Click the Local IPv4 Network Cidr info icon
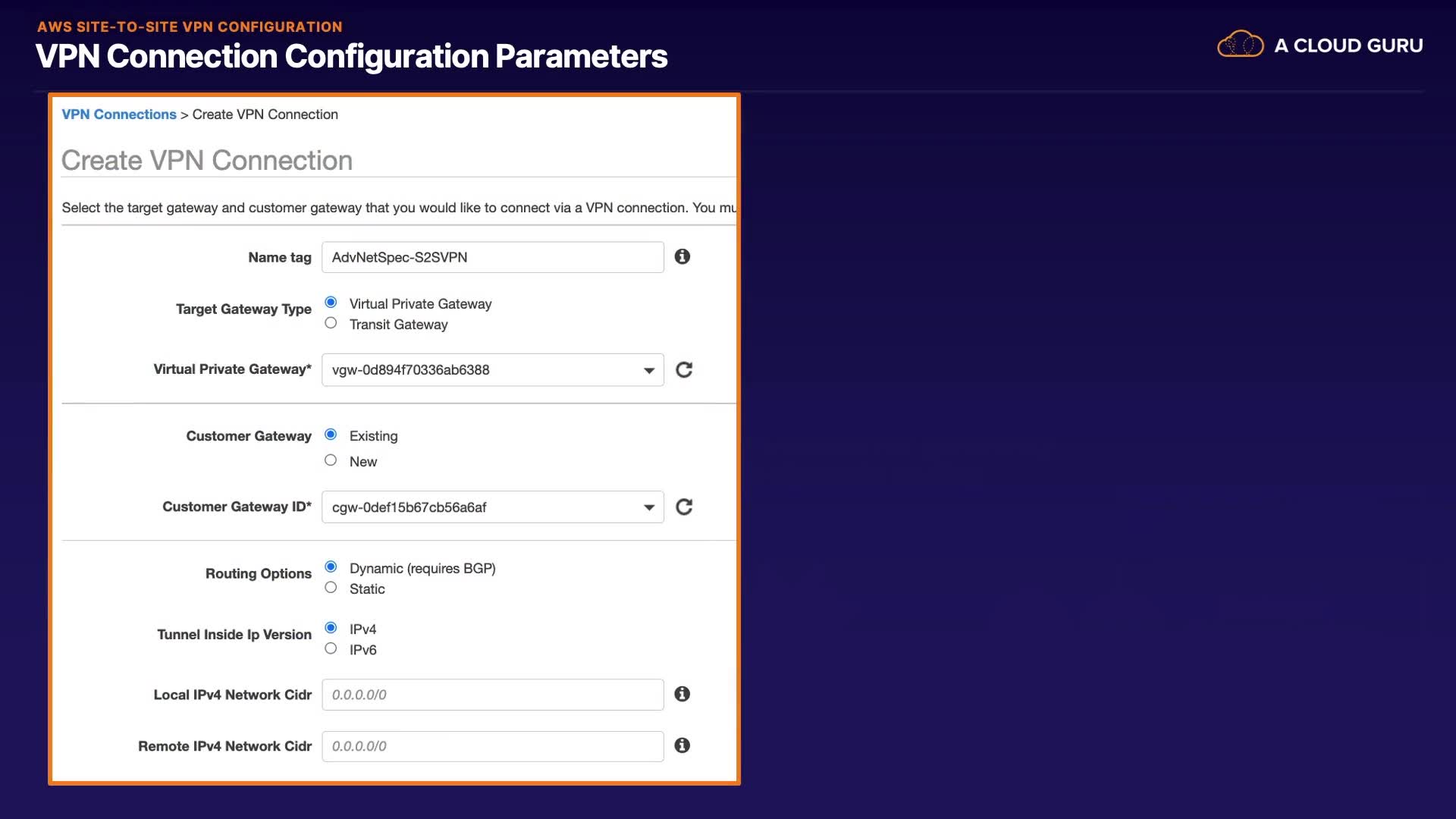The width and height of the screenshot is (1456, 819). (x=682, y=694)
